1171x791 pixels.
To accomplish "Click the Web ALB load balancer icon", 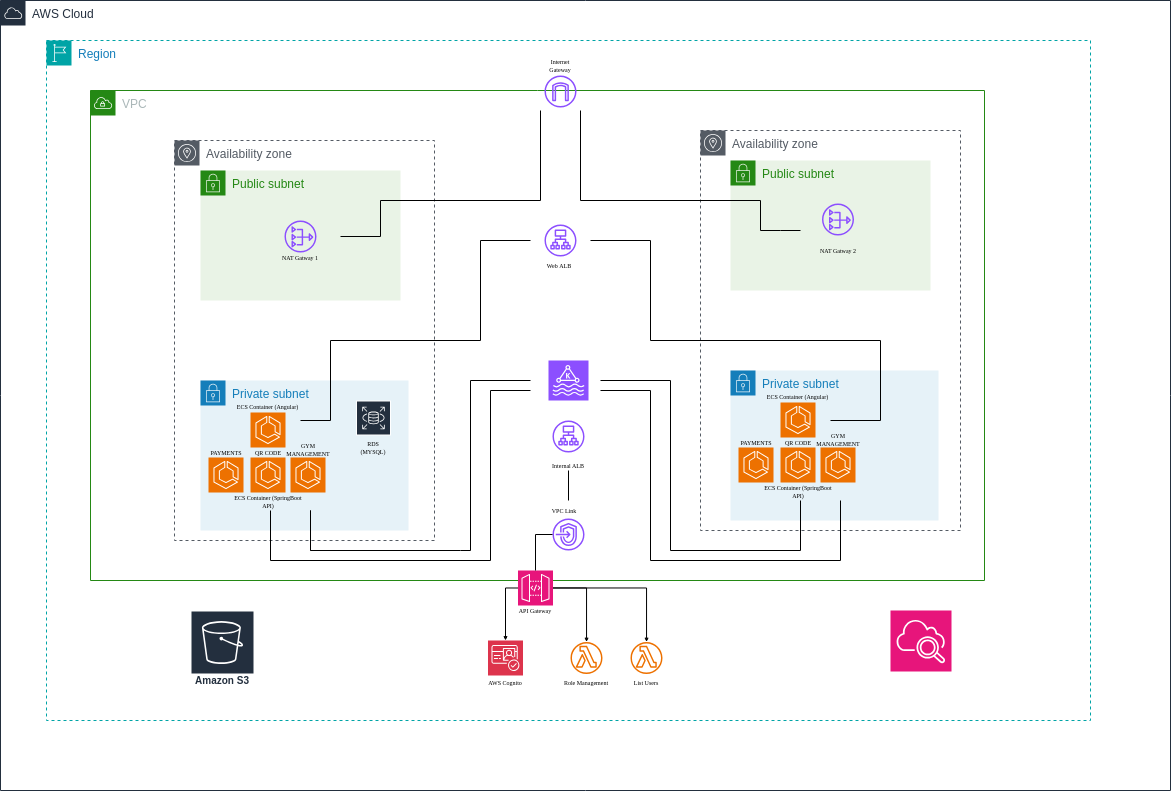I will coord(560,241).
